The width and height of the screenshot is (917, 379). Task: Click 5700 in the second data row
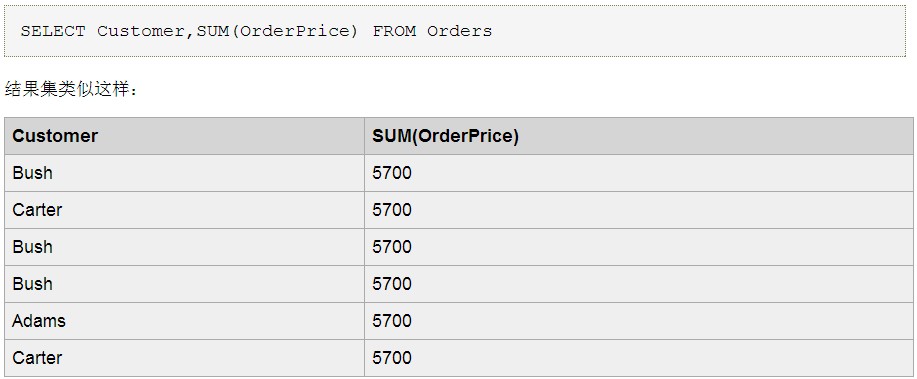coord(392,209)
